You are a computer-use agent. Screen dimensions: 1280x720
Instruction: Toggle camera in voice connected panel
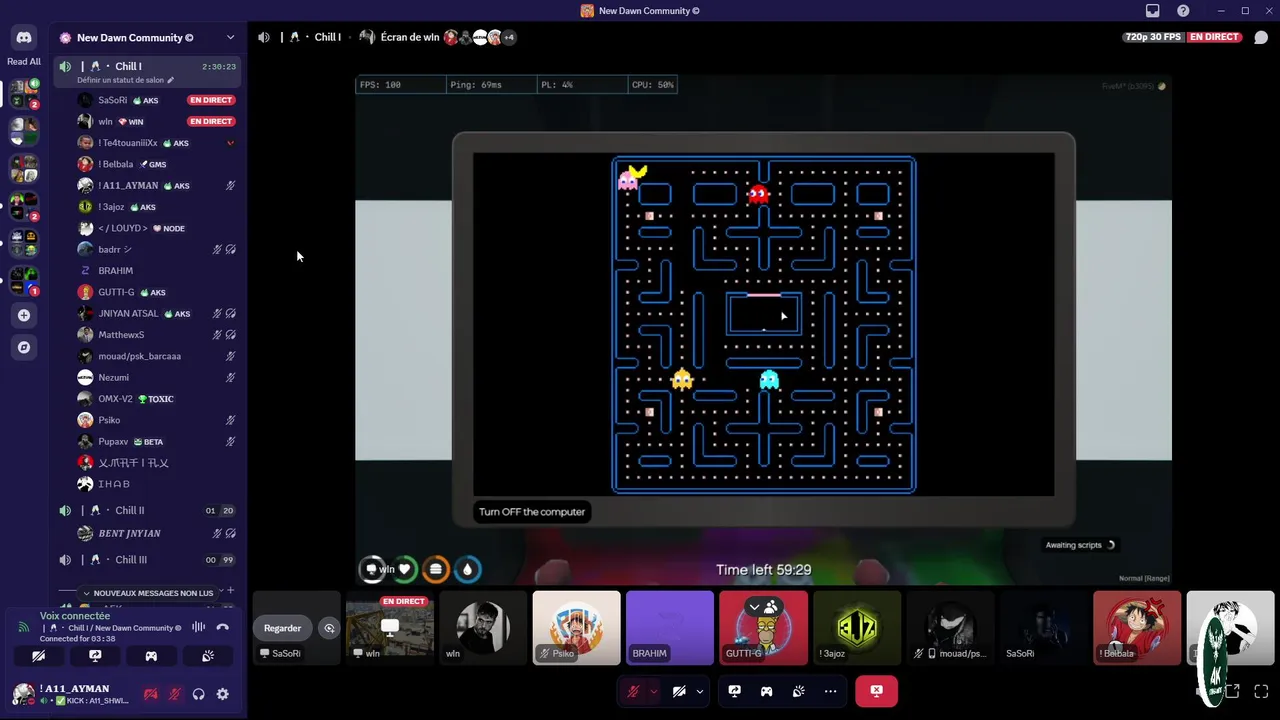coord(38,656)
